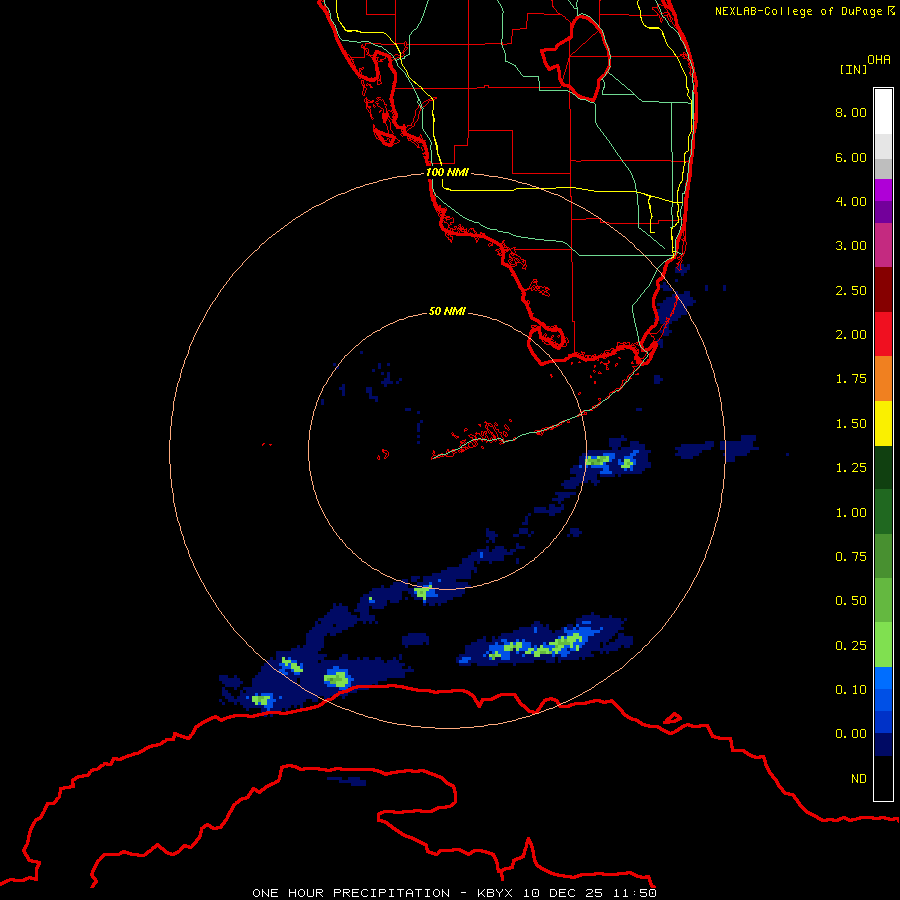Screen dimensions: 900x900
Task: Select the 3.00 legend value
Action: [851, 246]
